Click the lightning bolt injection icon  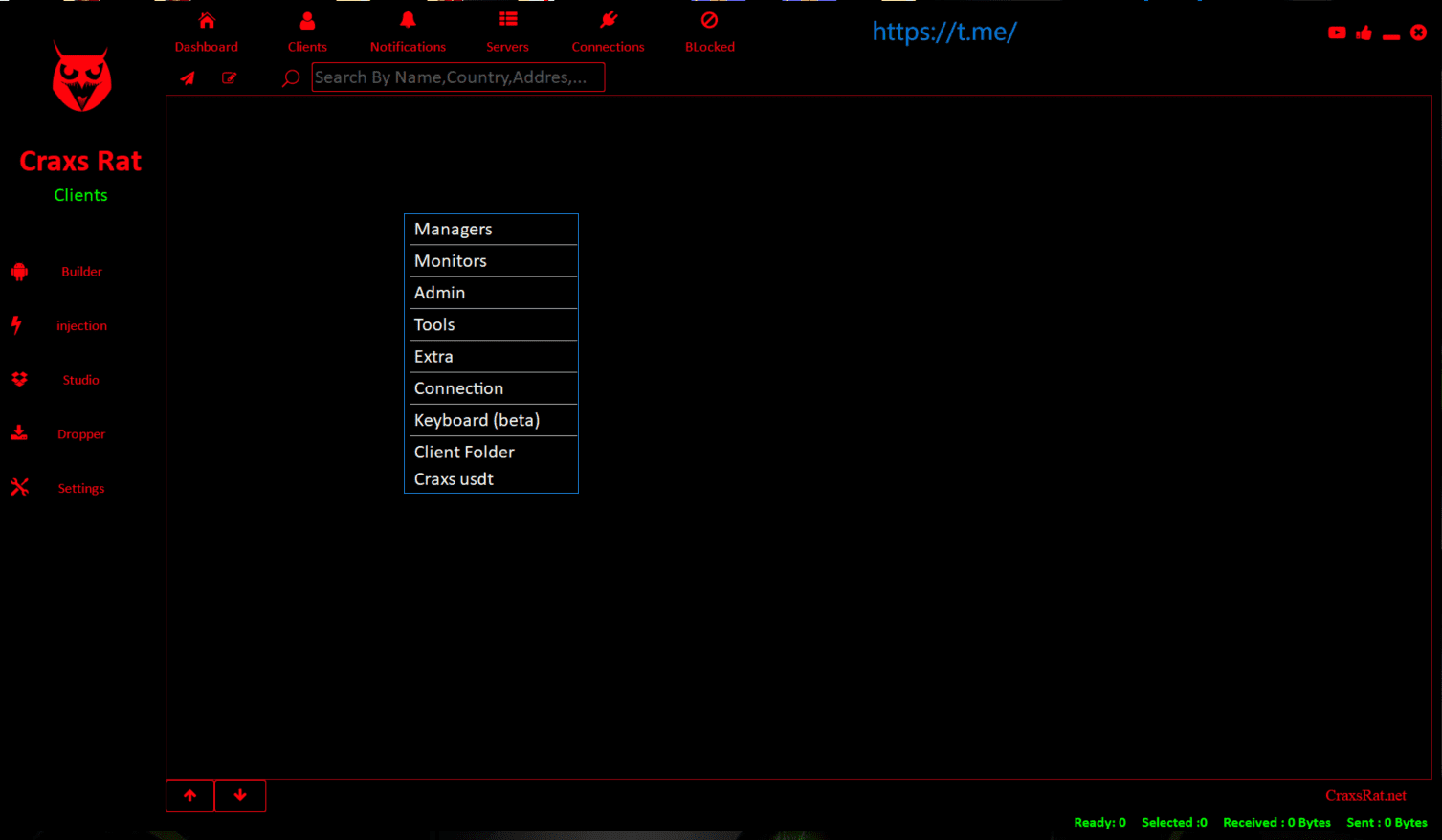(x=16, y=325)
